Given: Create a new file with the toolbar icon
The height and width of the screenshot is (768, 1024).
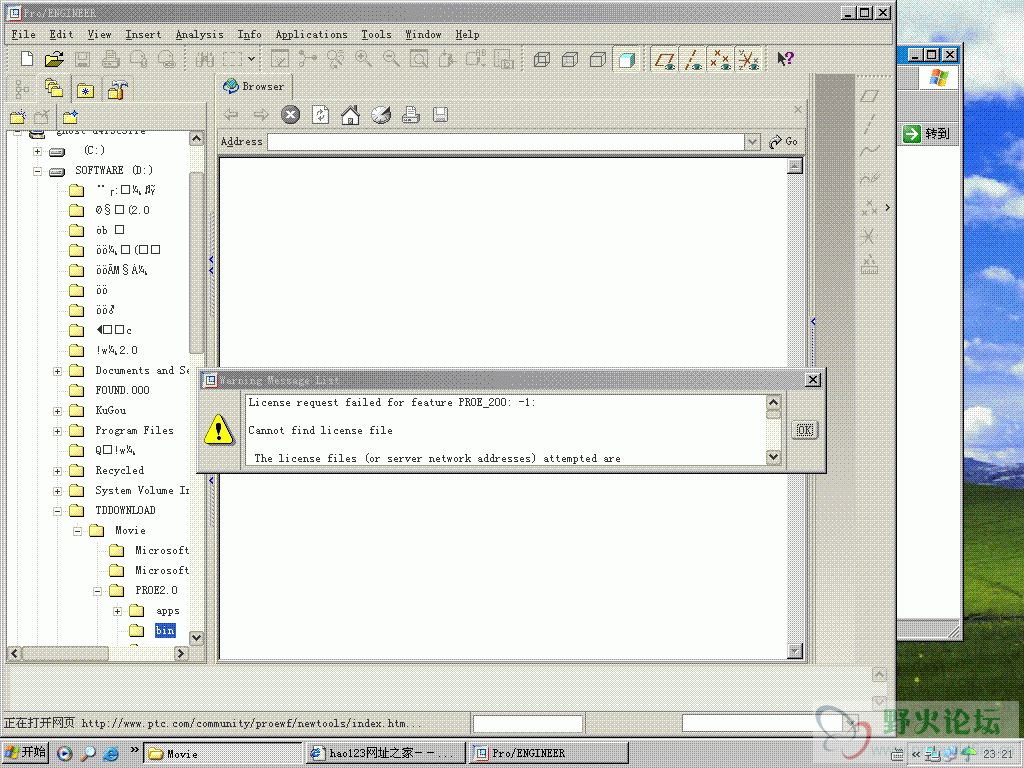Looking at the screenshot, I should point(27,59).
